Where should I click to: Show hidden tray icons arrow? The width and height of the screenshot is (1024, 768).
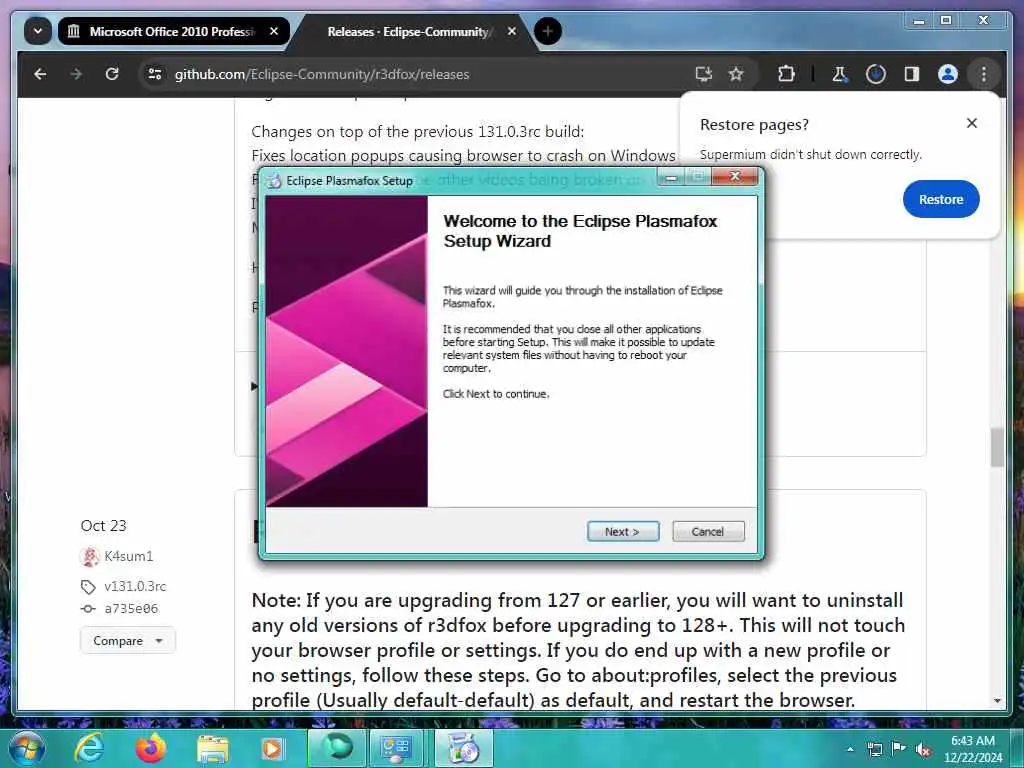[850, 749]
